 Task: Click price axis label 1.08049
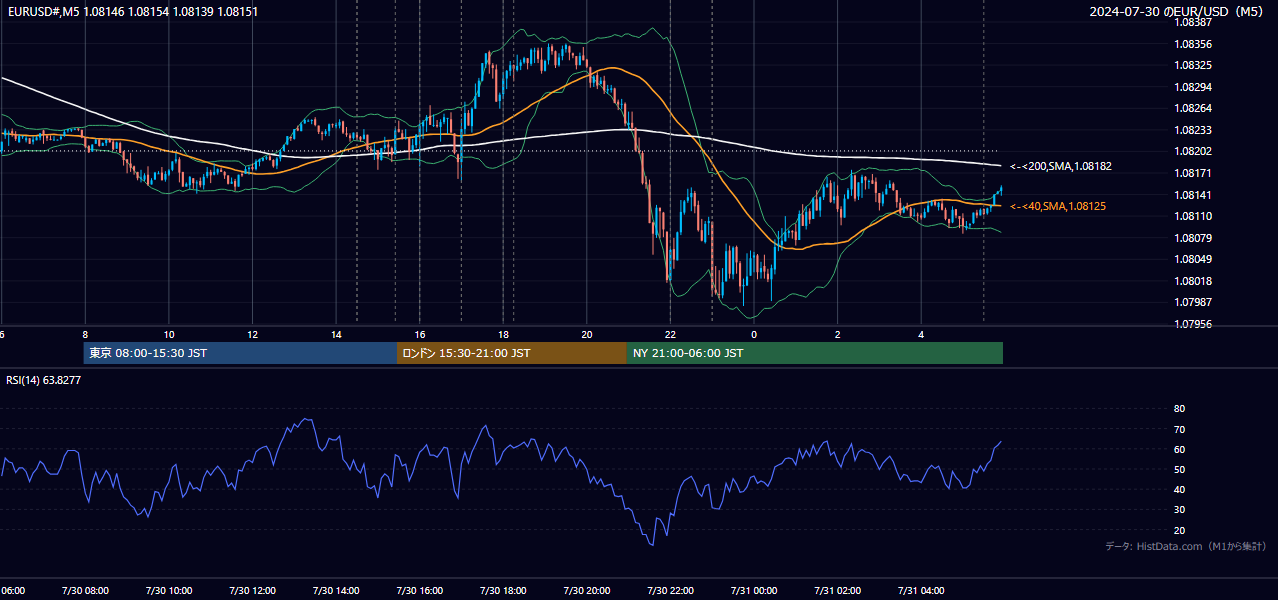tap(1194, 259)
